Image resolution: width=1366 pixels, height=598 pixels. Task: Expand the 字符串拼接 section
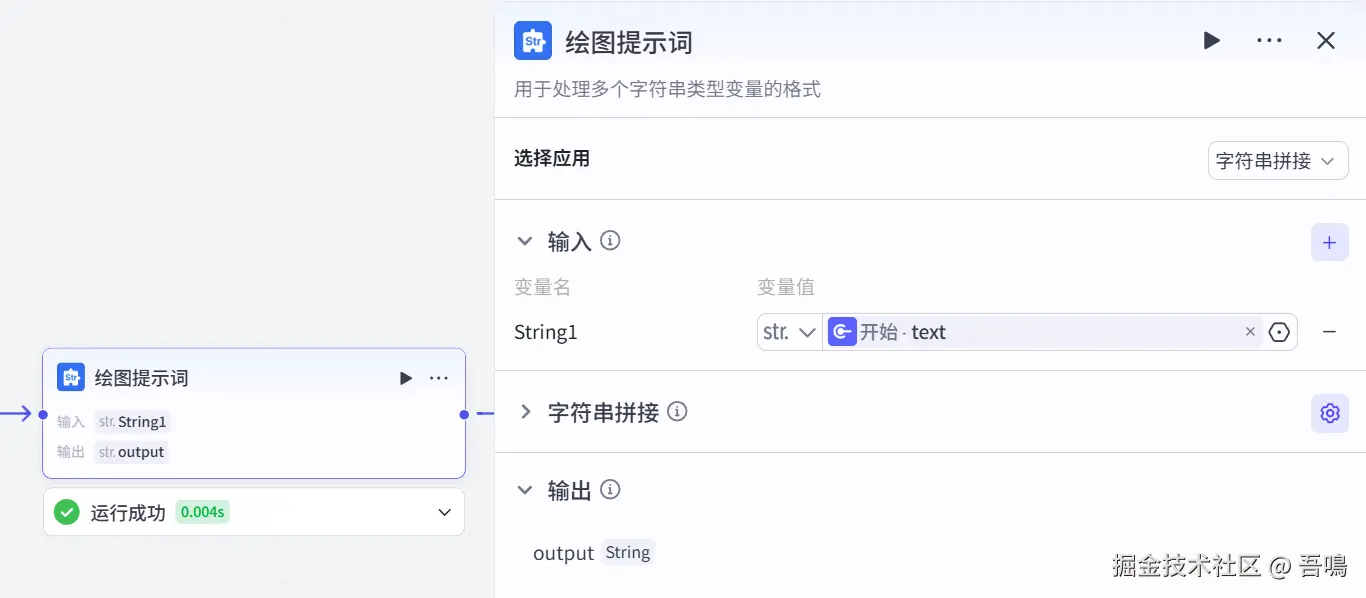[525, 412]
